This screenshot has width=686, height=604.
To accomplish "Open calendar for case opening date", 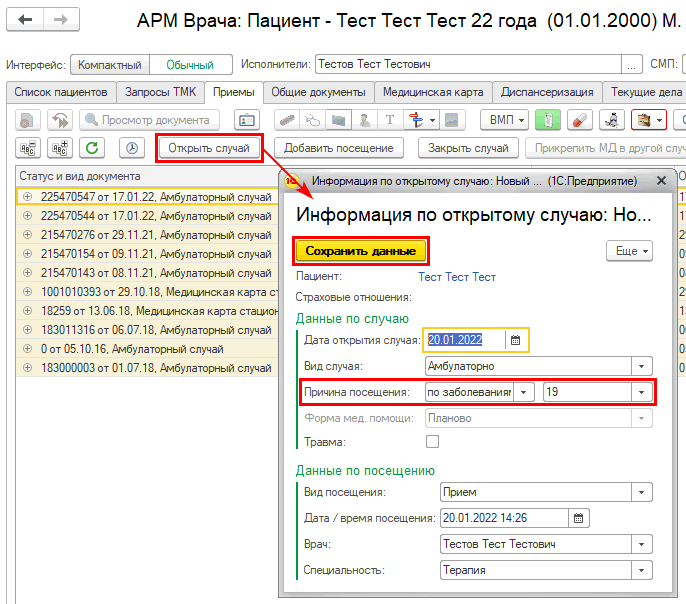I will click(516, 340).
